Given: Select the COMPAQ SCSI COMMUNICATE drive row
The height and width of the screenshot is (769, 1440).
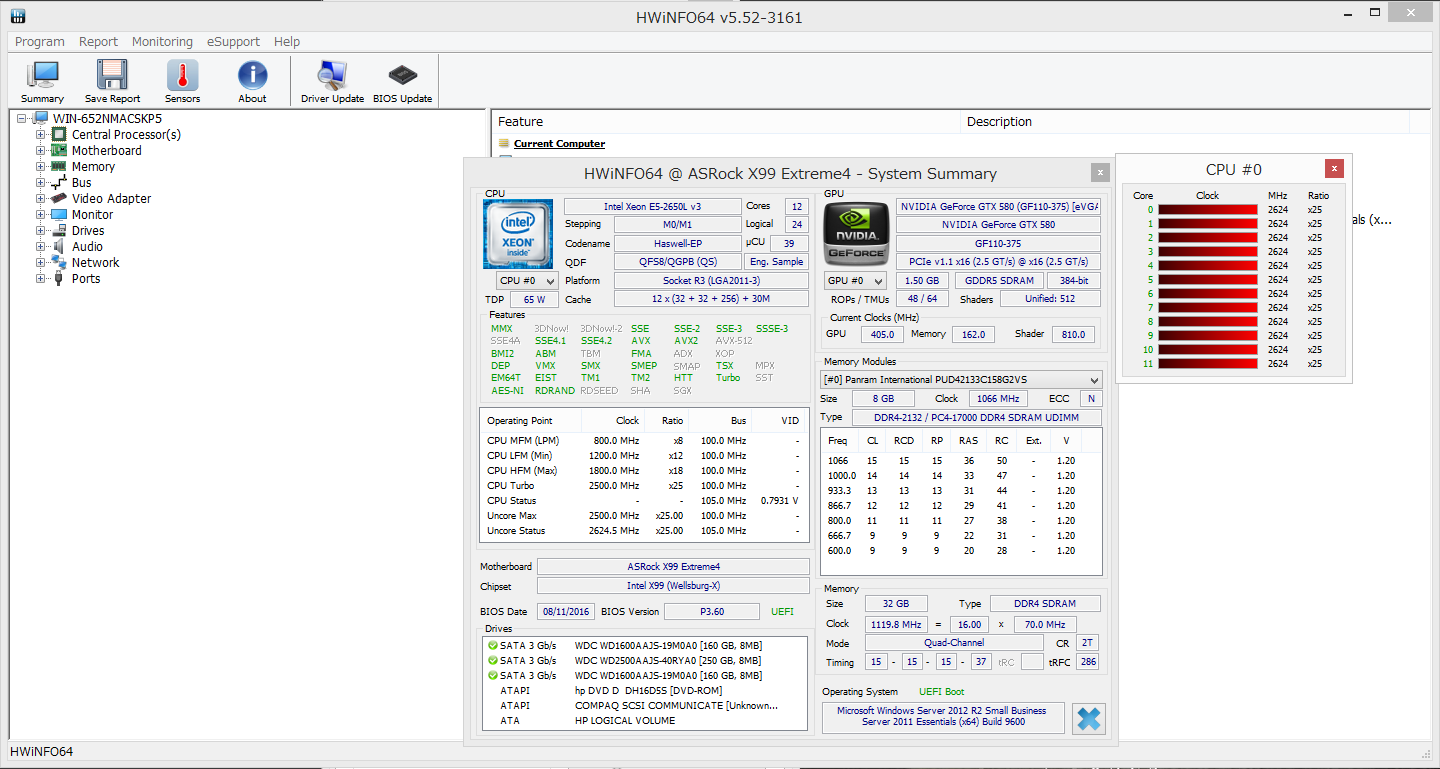Looking at the screenshot, I should 646,705.
